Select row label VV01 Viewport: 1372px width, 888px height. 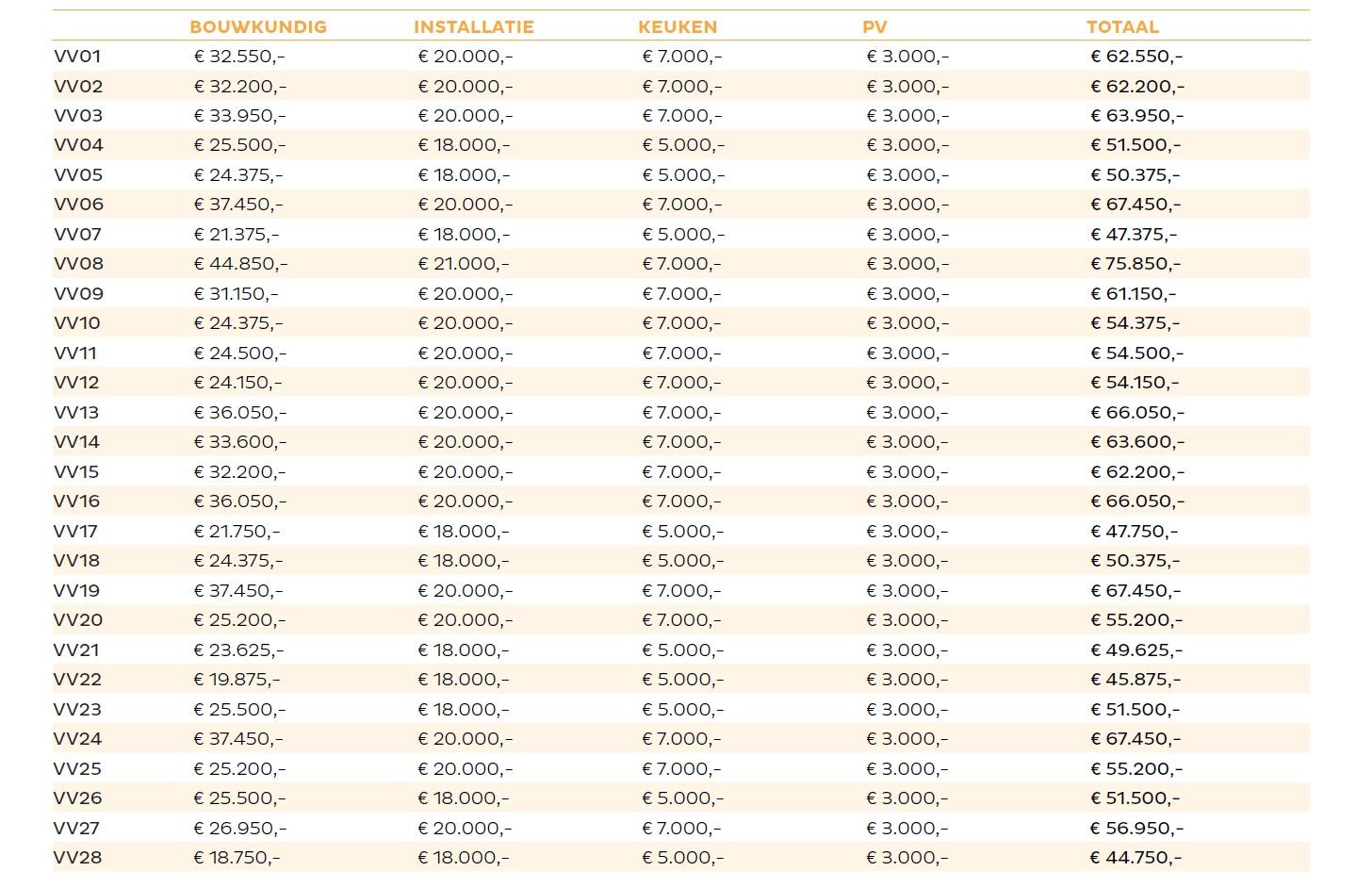click(x=77, y=57)
